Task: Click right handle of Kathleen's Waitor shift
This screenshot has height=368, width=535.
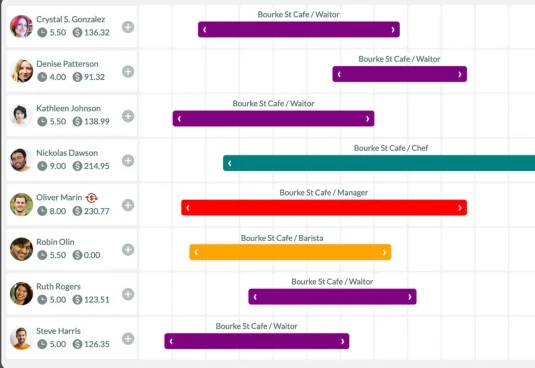Action: click(x=367, y=119)
